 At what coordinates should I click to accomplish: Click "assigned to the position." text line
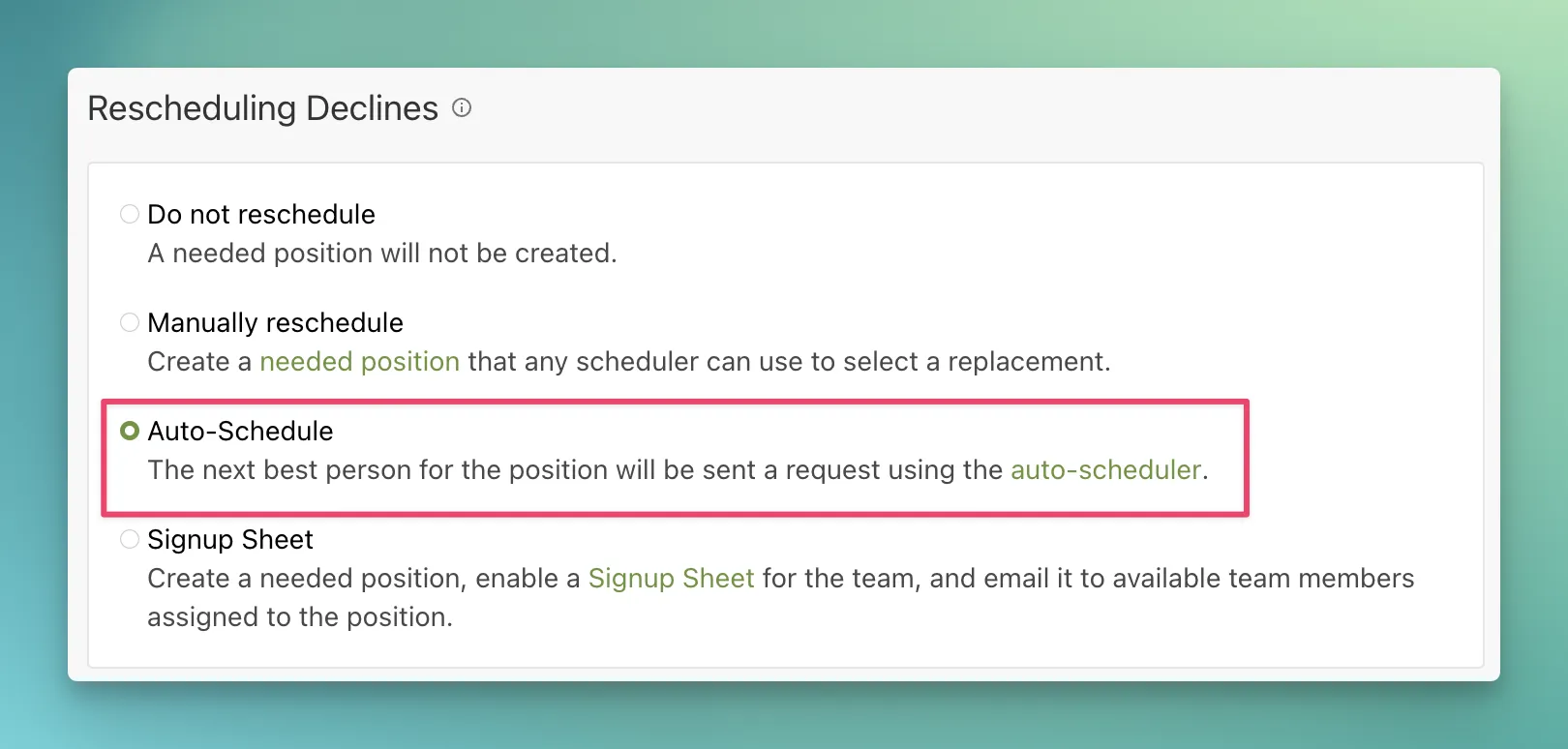pos(300,617)
